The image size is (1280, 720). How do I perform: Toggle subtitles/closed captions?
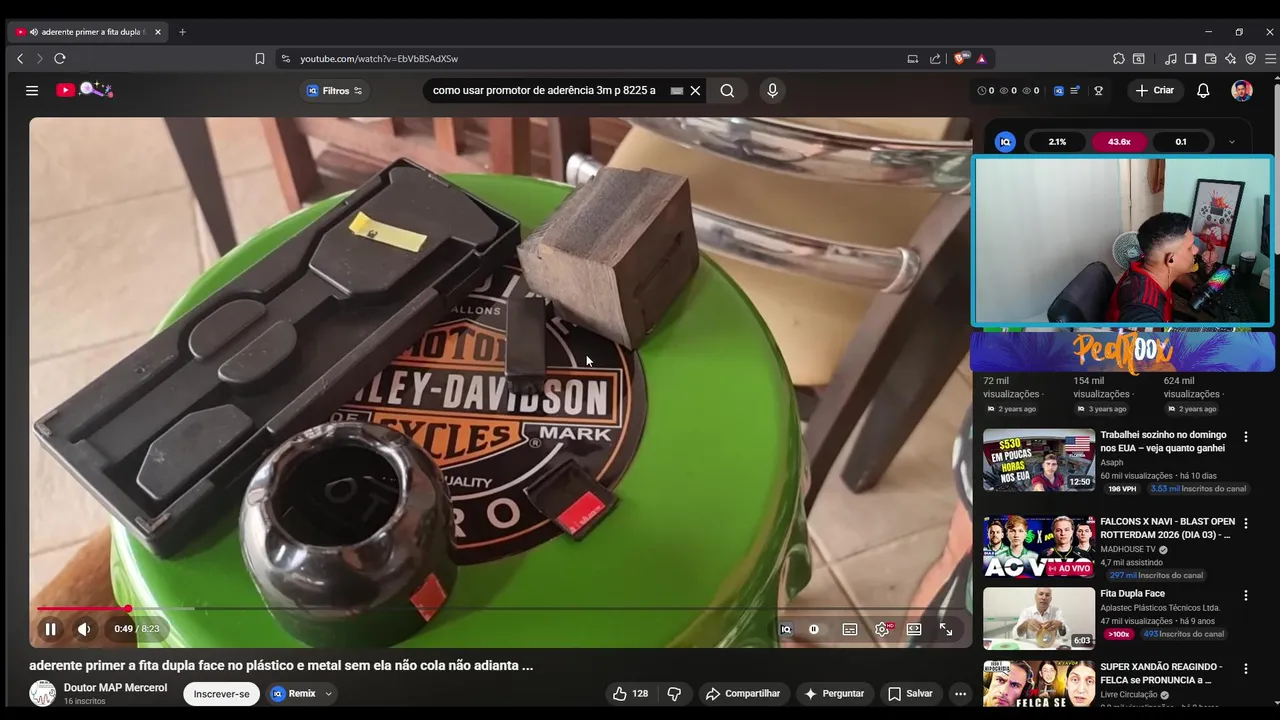850,629
